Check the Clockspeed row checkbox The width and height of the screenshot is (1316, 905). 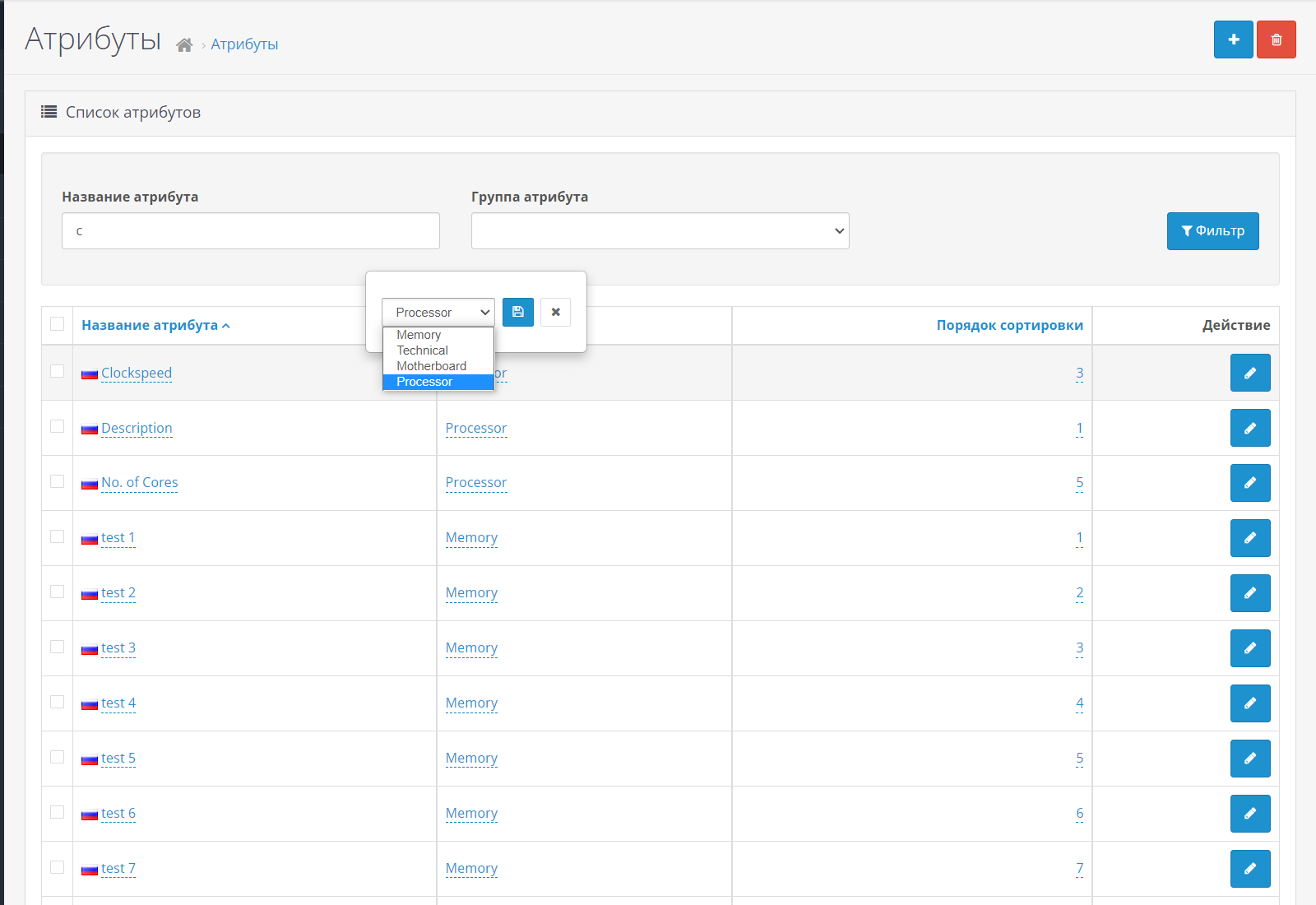(x=57, y=371)
